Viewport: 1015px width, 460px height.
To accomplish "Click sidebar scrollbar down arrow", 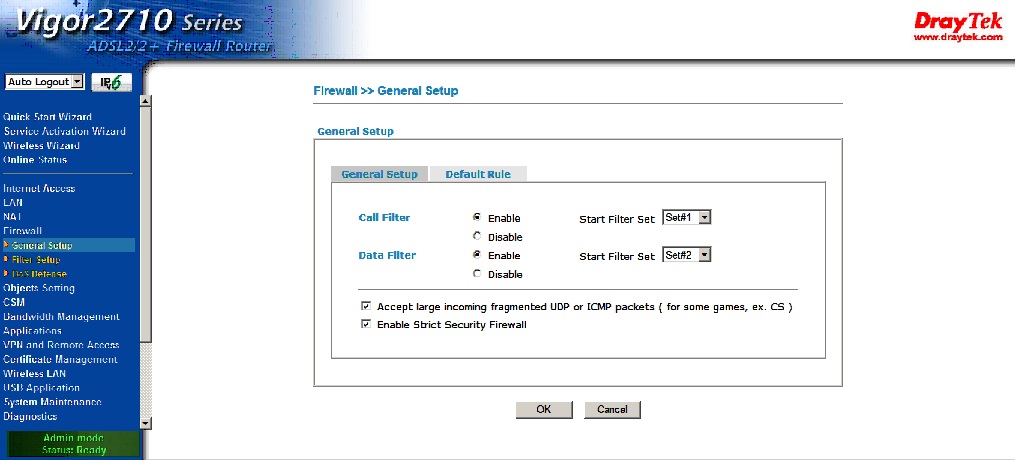I will tap(146, 423).
